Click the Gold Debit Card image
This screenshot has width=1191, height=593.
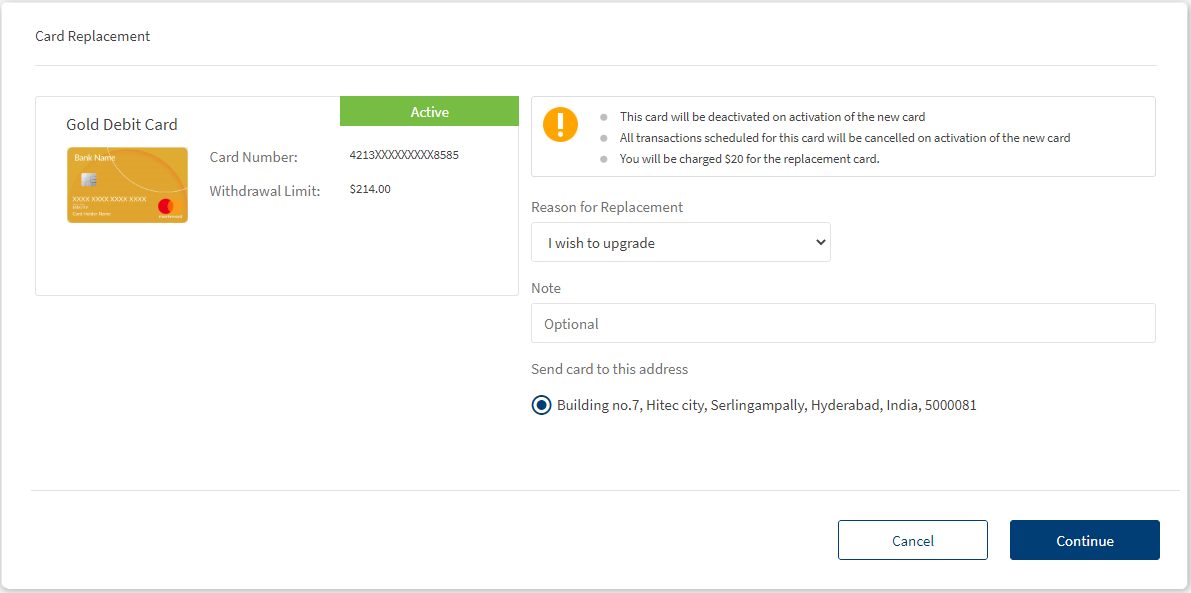[x=127, y=185]
